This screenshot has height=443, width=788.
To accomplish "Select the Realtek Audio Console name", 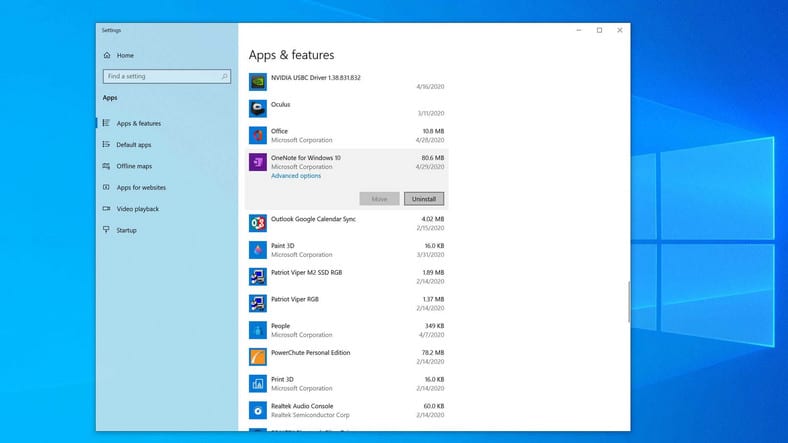I will [302, 406].
